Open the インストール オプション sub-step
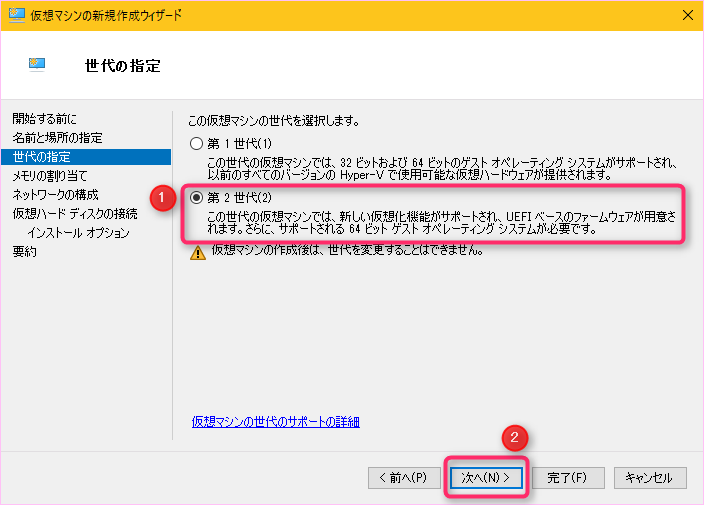The image size is (704, 505). tap(78, 233)
